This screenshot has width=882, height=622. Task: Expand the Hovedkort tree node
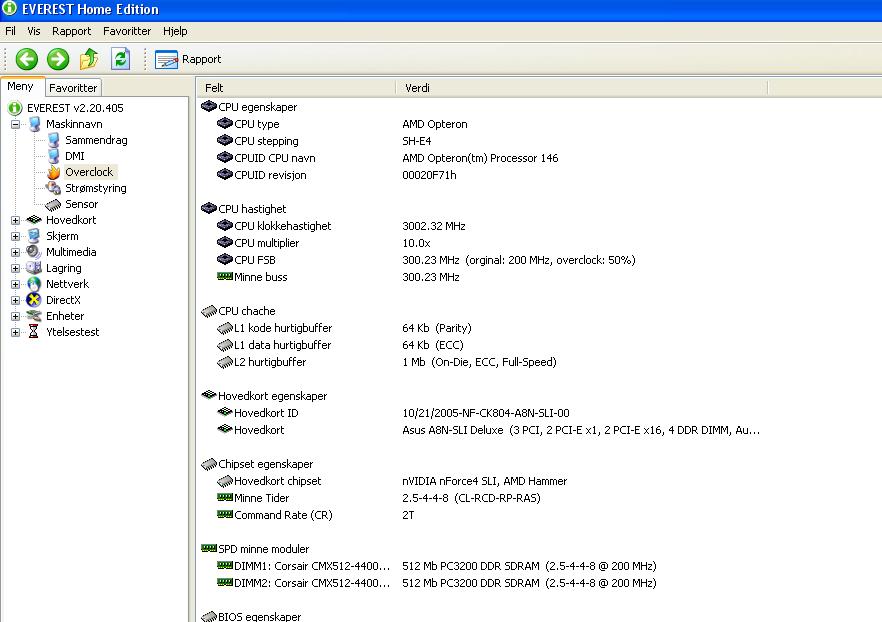click(15, 220)
